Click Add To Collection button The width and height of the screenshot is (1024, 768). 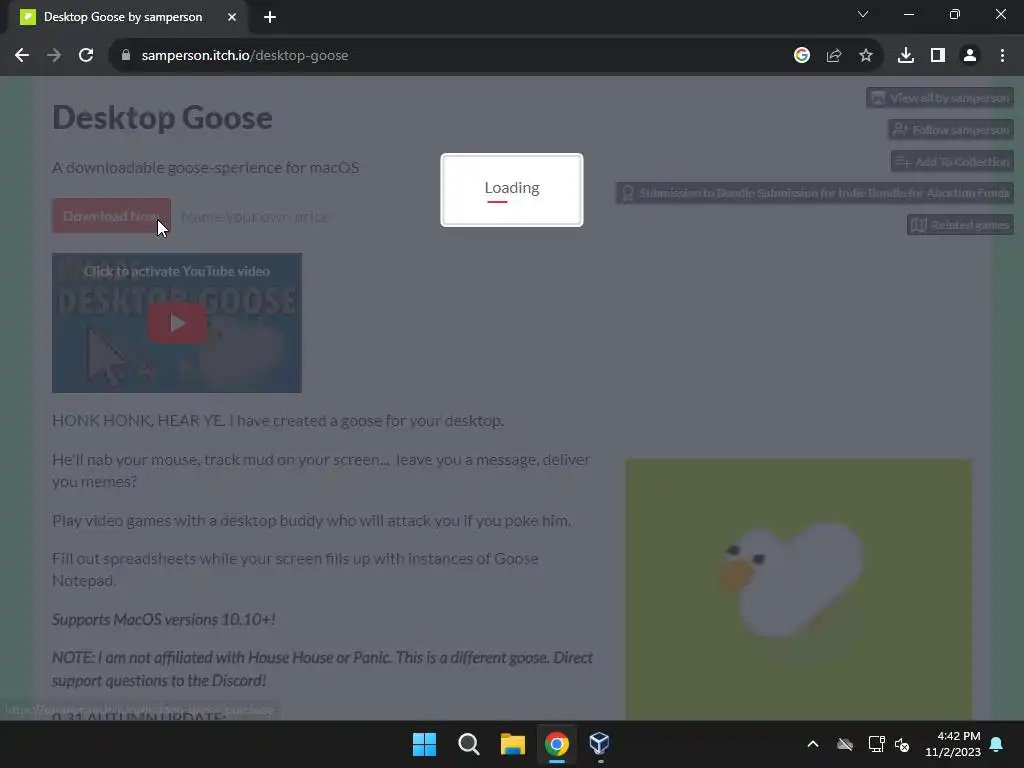coord(953,161)
